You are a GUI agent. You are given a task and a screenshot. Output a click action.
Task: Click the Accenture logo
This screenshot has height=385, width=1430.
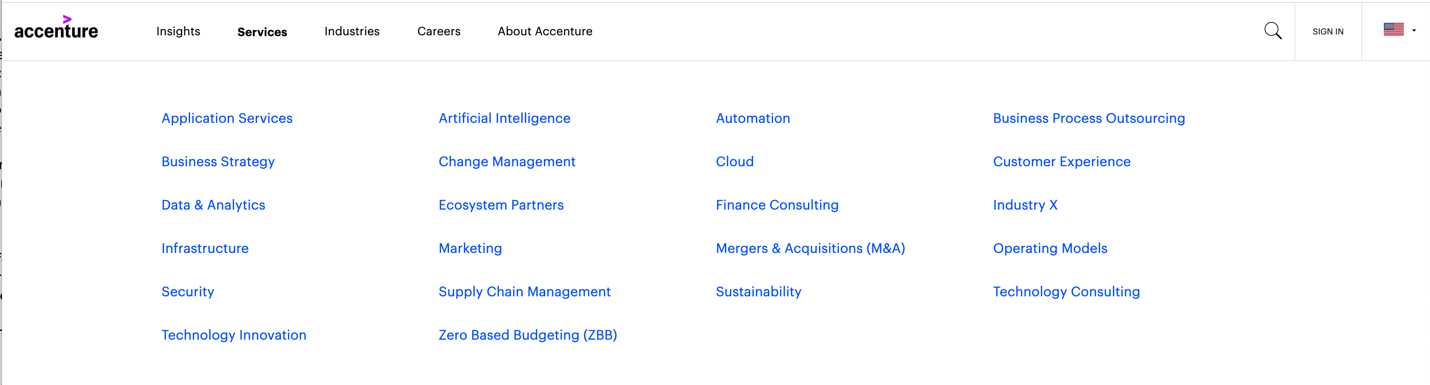click(56, 27)
